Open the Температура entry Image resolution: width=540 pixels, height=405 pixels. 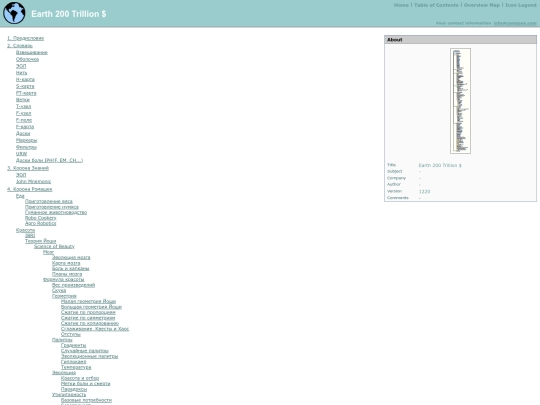coord(76,367)
